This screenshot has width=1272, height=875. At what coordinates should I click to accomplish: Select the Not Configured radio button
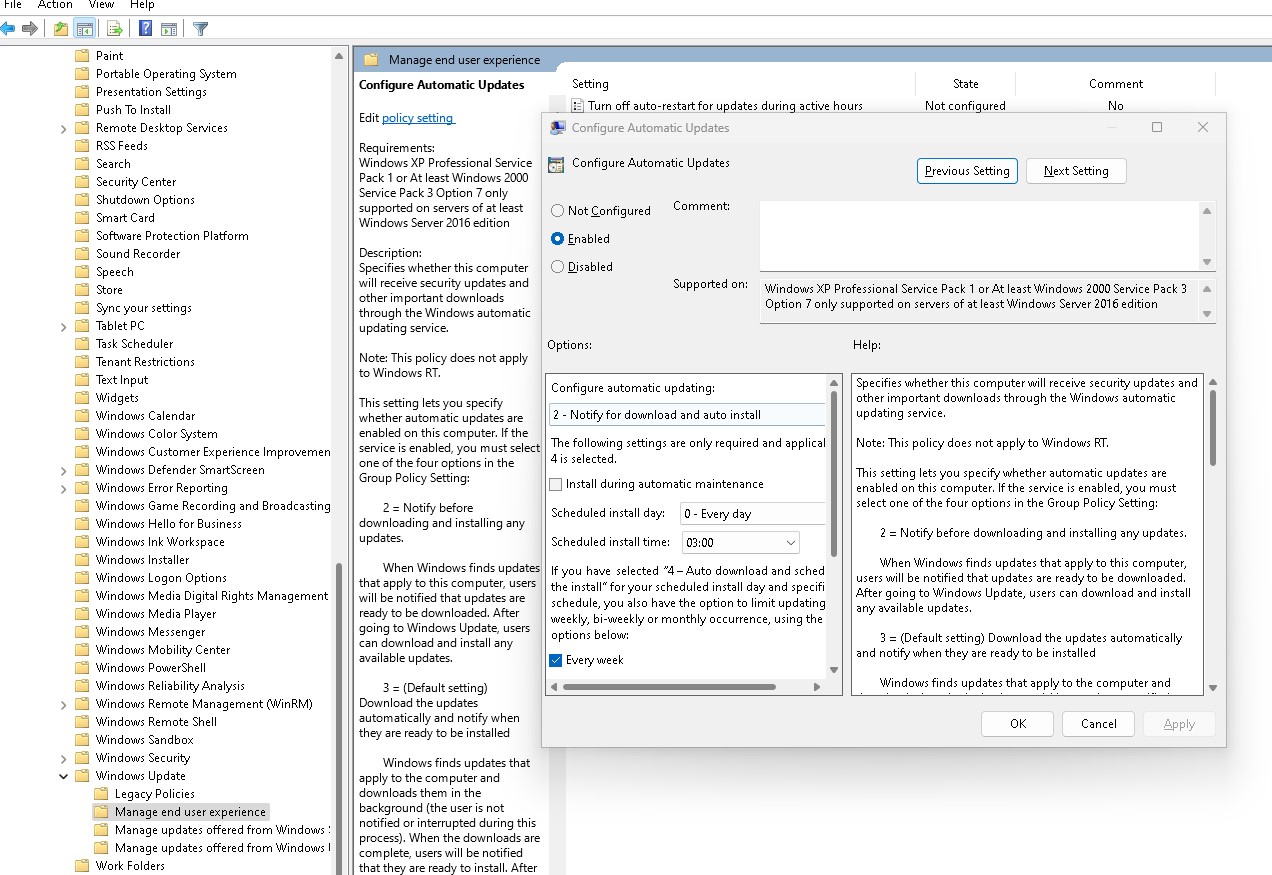pyautogui.click(x=558, y=211)
